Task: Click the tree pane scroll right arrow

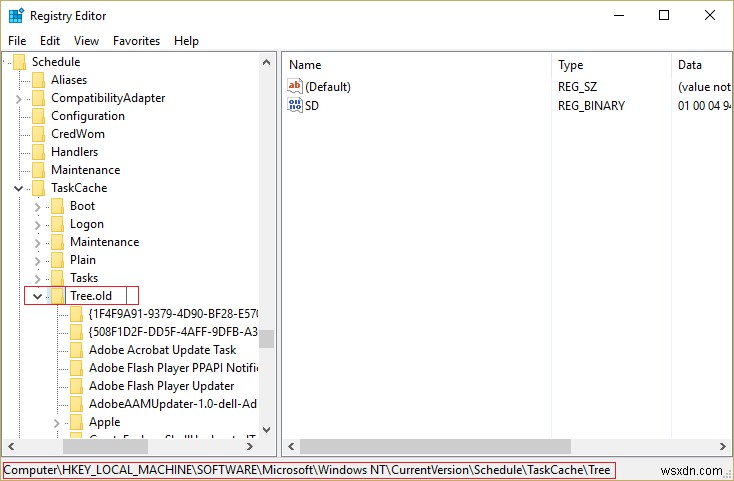Action: [x=250, y=446]
